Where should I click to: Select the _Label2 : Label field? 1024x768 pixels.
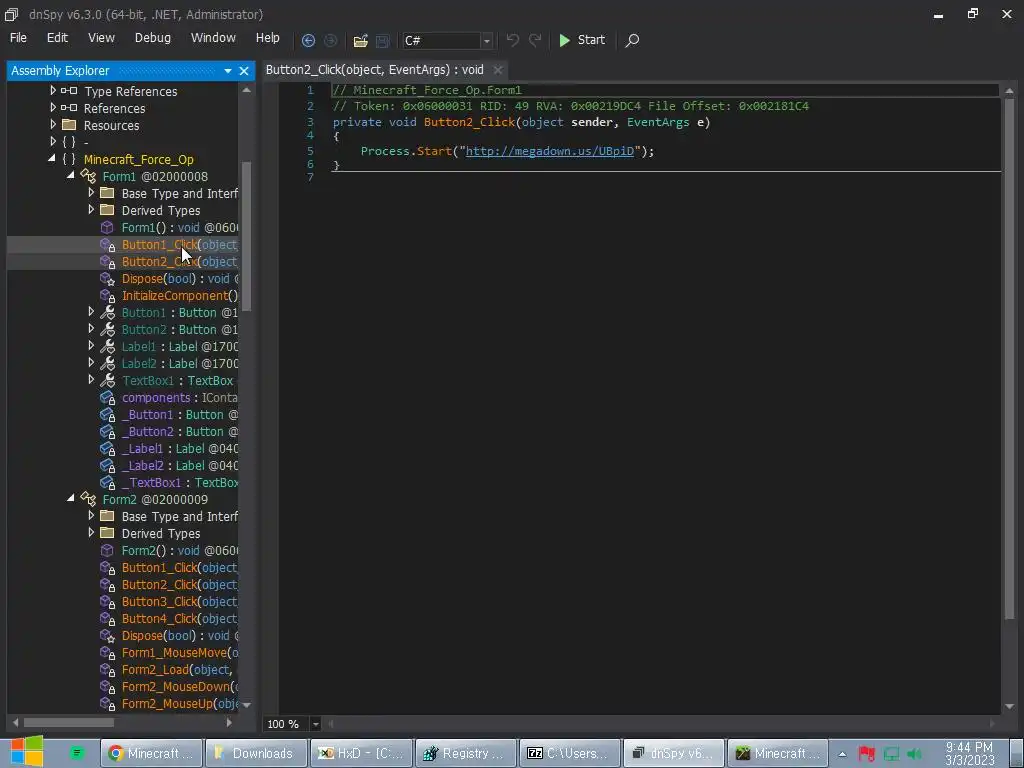click(x=180, y=465)
